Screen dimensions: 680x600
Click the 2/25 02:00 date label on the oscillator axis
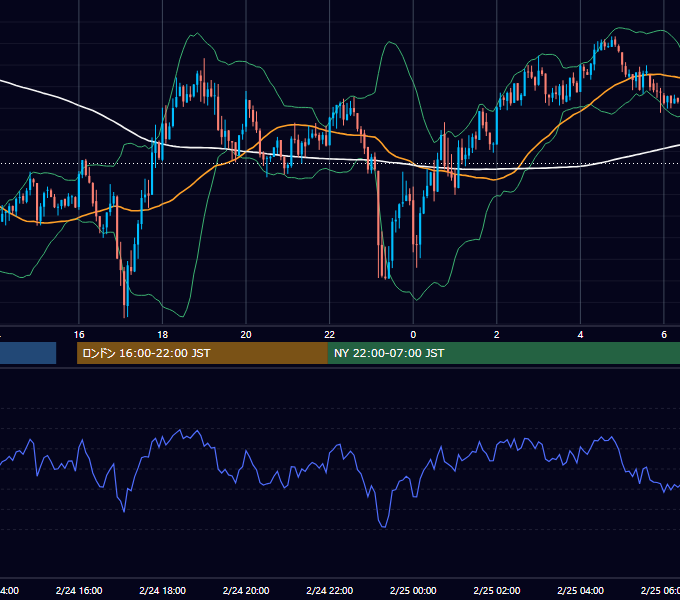[x=497, y=590]
